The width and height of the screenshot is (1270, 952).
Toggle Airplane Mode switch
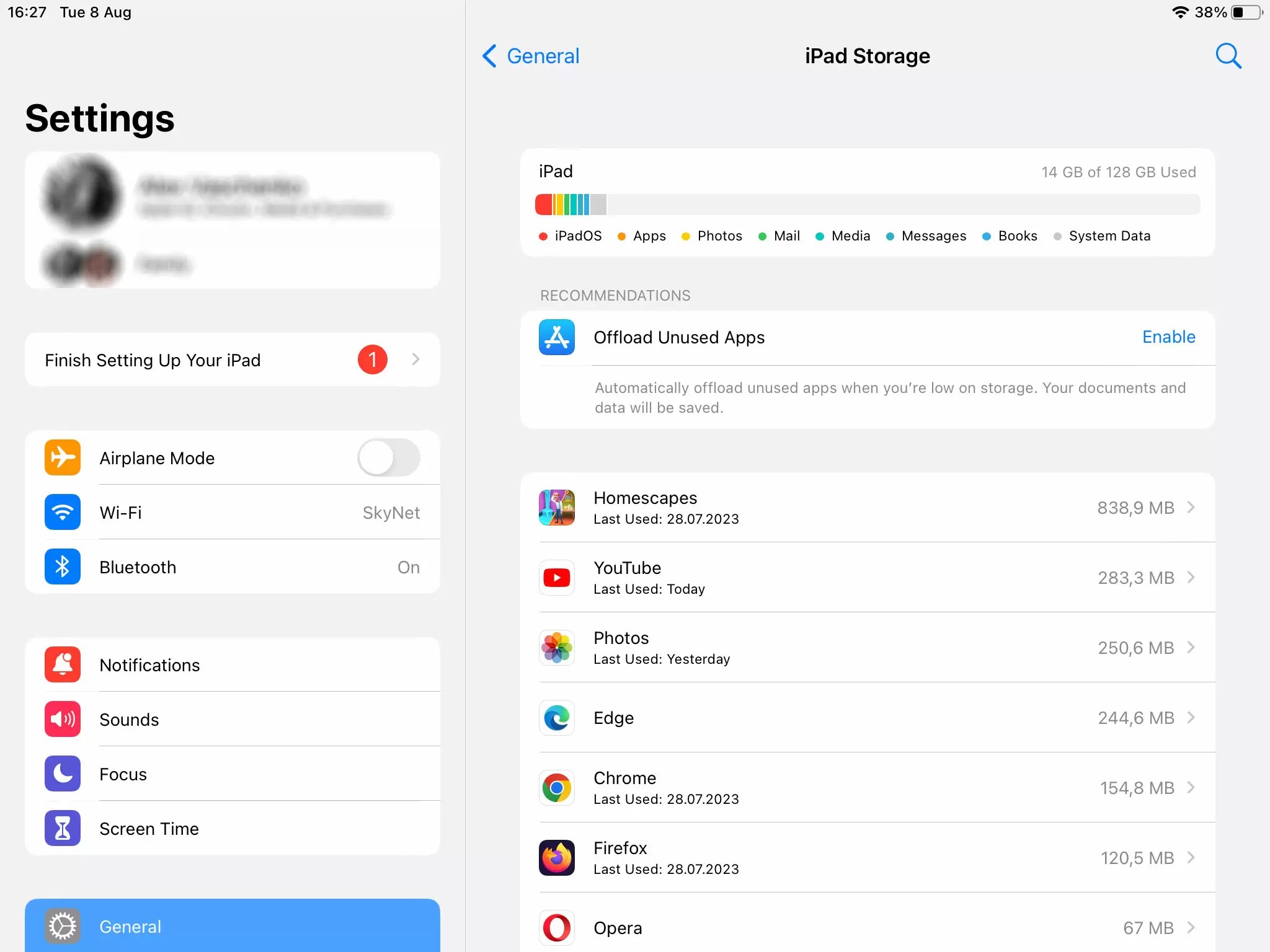click(388, 458)
